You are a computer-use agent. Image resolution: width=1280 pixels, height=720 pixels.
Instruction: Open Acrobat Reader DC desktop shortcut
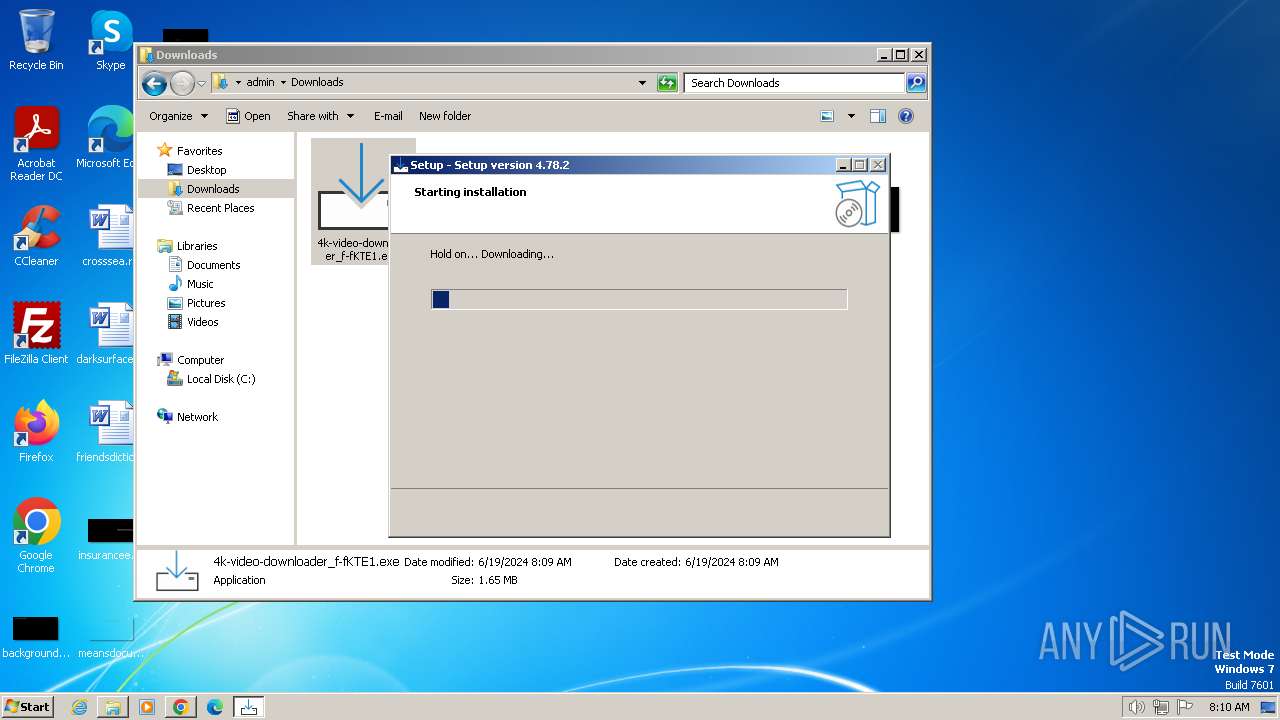36,145
